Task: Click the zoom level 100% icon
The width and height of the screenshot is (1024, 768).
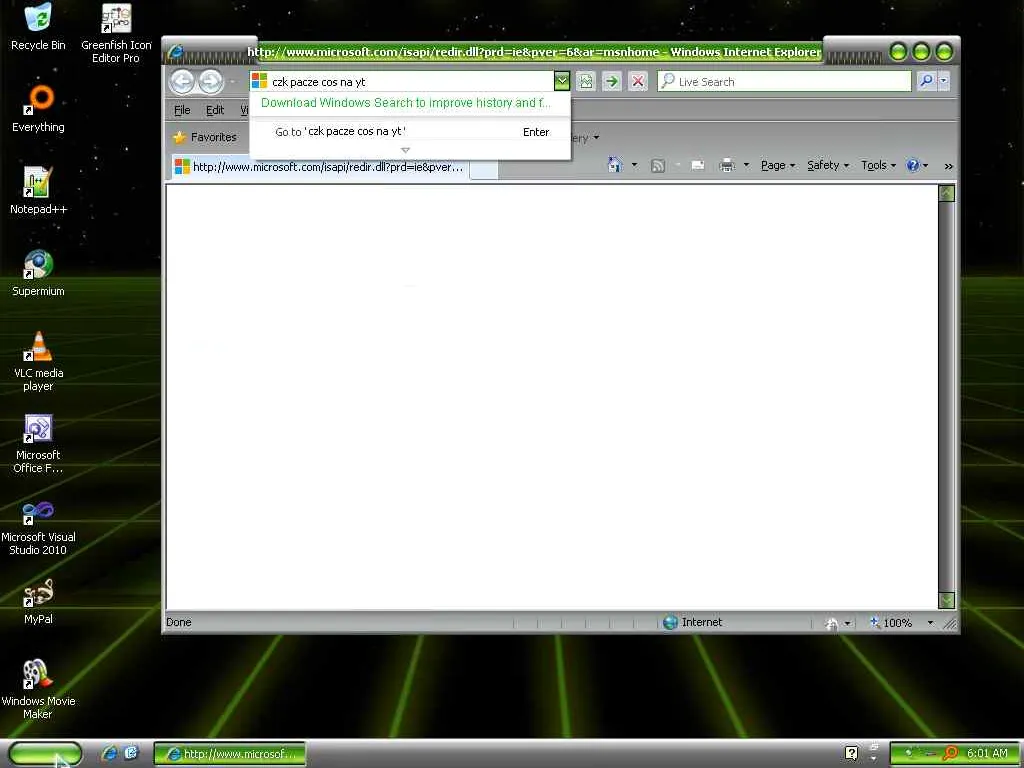Action: 875,622
